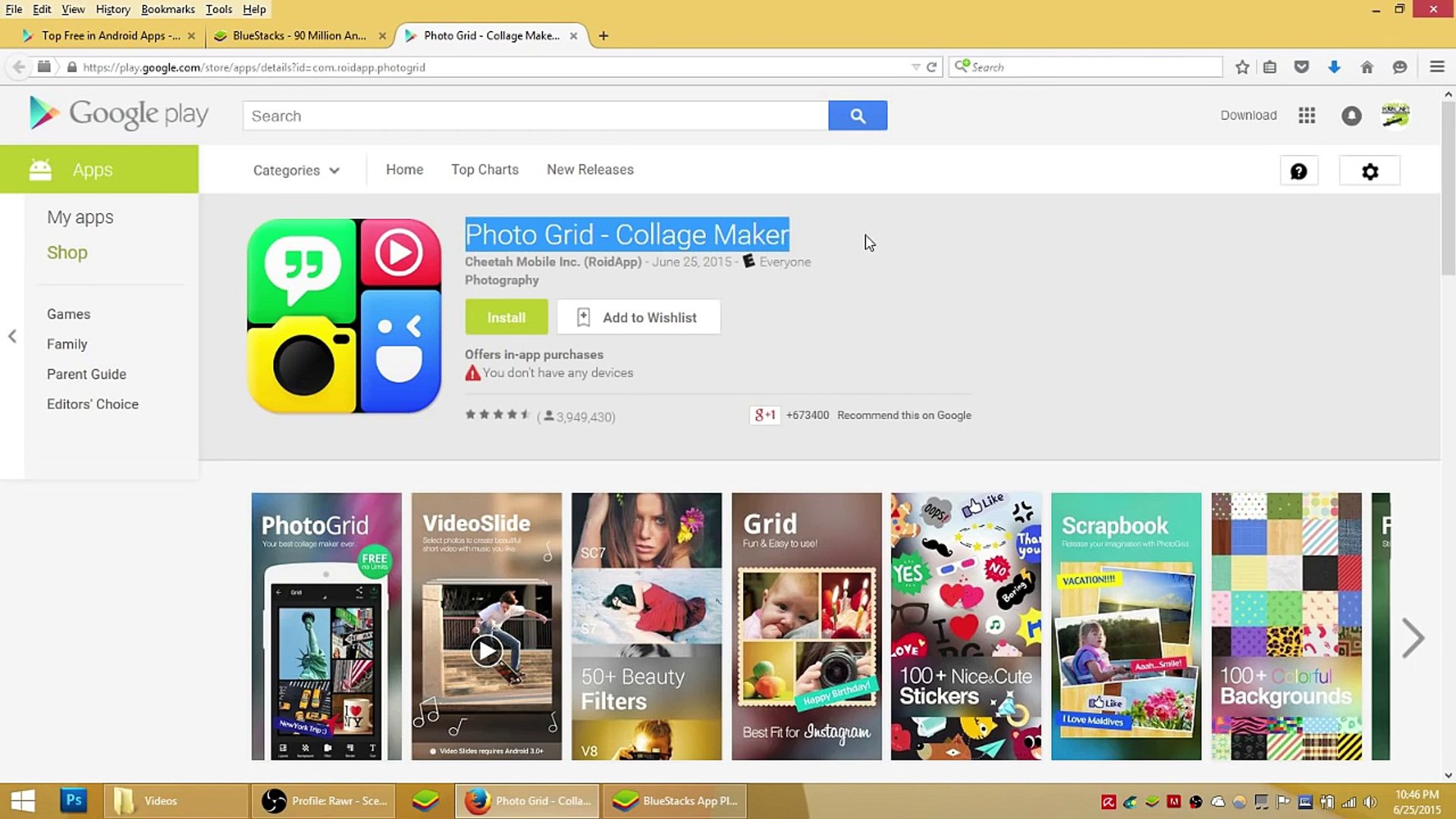Open the File menu
This screenshot has height=819, width=1456.
point(14,9)
